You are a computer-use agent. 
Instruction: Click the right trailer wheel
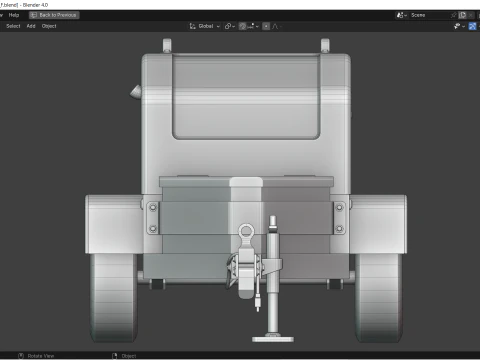tap(379, 298)
